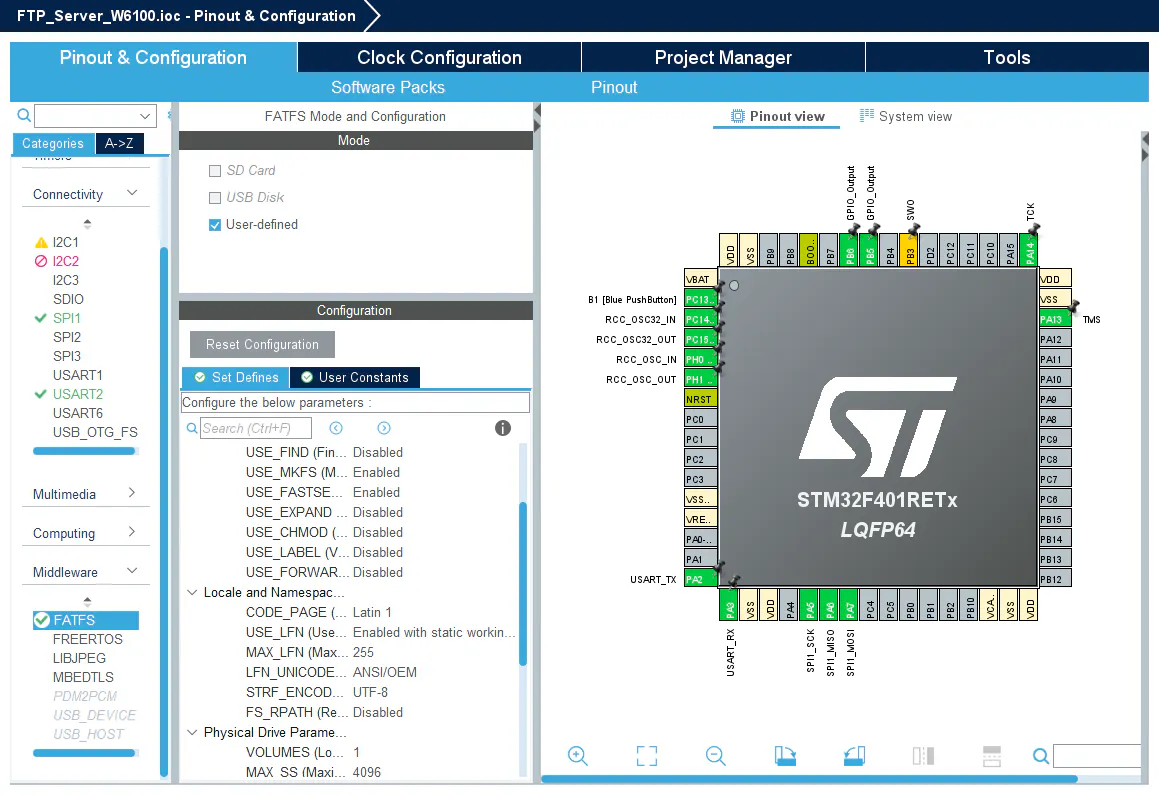The height and width of the screenshot is (795, 1159).
Task: Open the Software Packs menu
Action: 388,87
